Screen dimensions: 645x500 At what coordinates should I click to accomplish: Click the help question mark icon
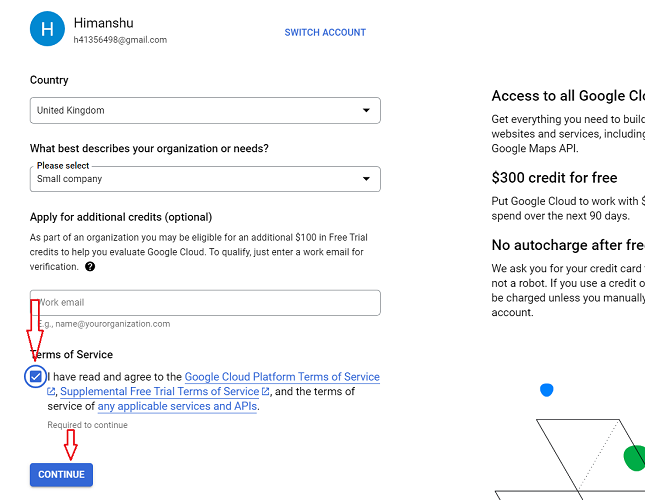coord(90,267)
